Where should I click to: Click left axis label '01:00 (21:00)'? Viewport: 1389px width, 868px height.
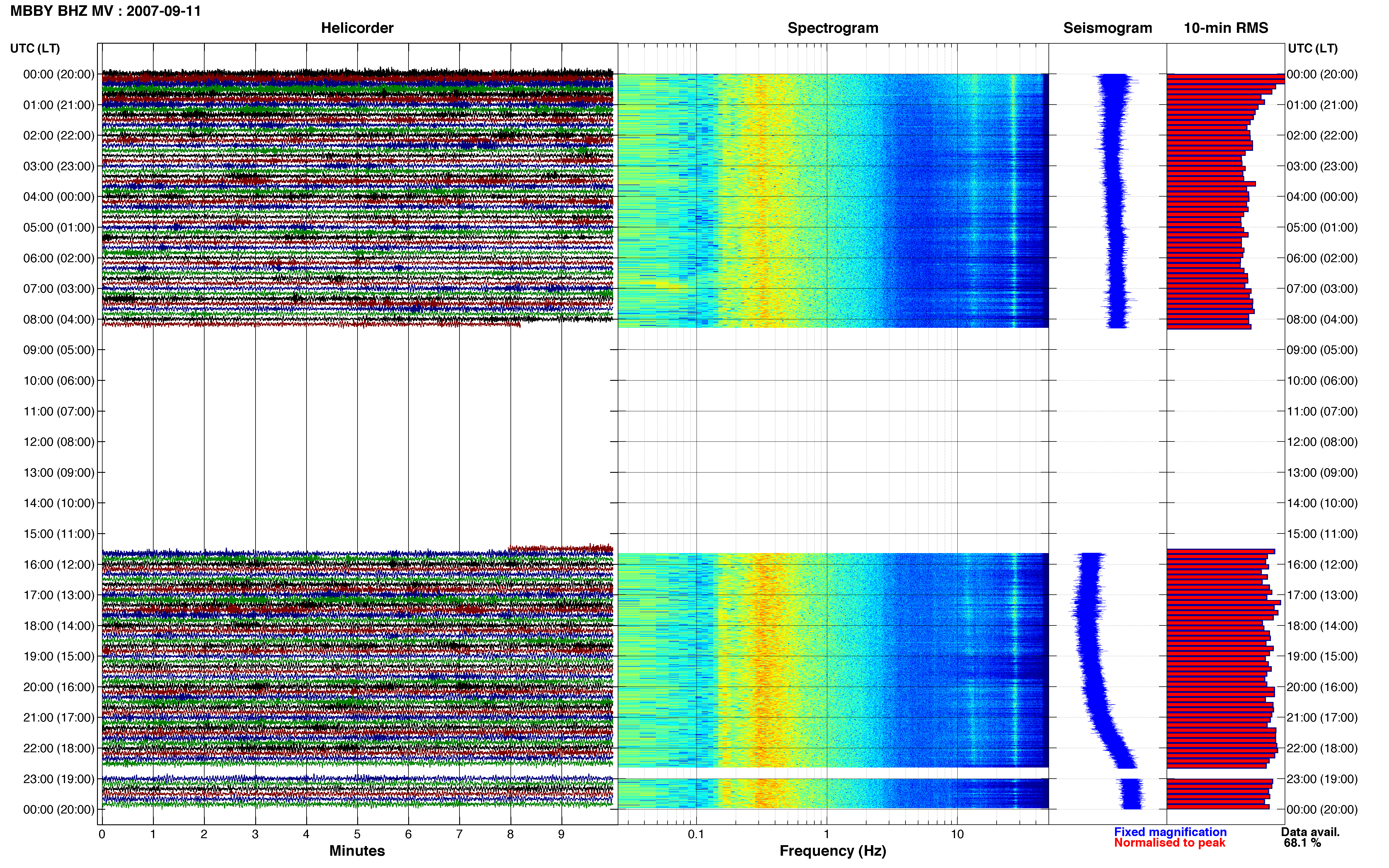(x=59, y=105)
